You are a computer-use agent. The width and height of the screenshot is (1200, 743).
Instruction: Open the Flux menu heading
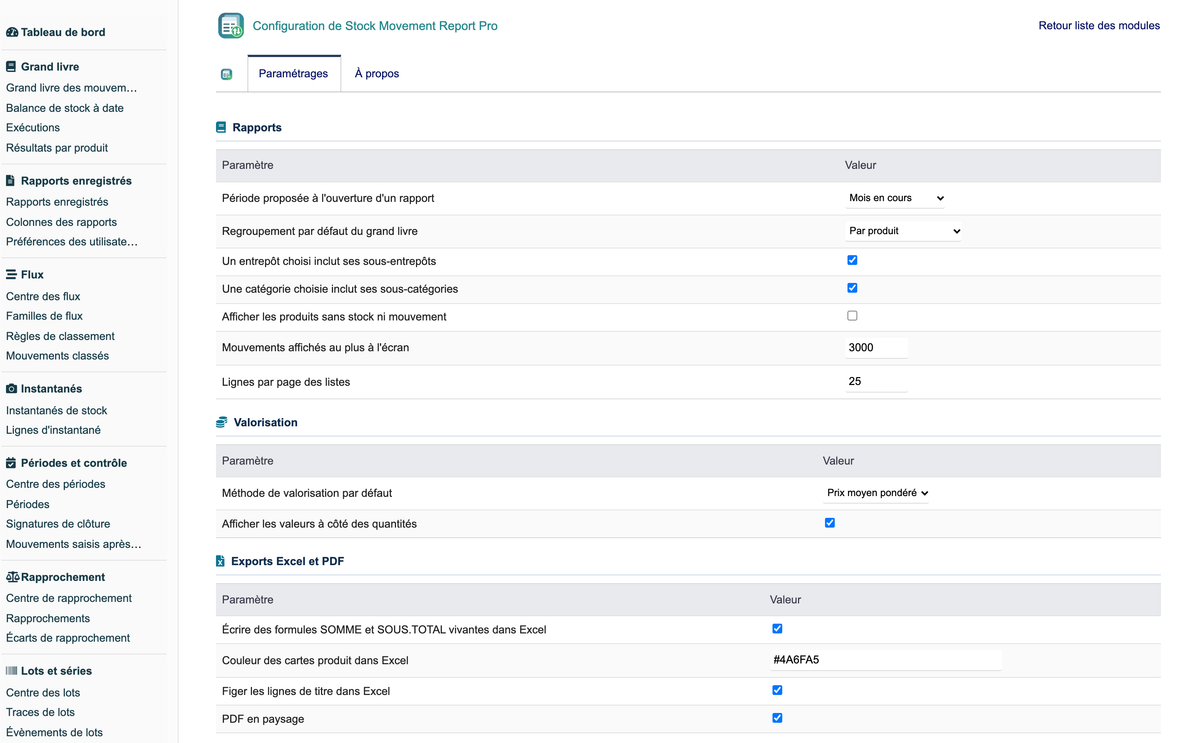(x=32, y=274)
